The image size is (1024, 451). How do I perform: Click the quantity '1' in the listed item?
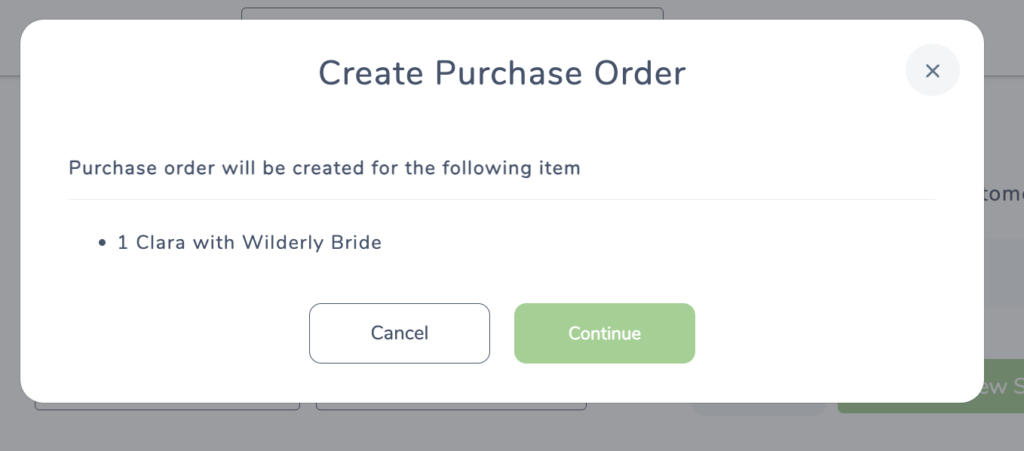click(x=122, y=243)
